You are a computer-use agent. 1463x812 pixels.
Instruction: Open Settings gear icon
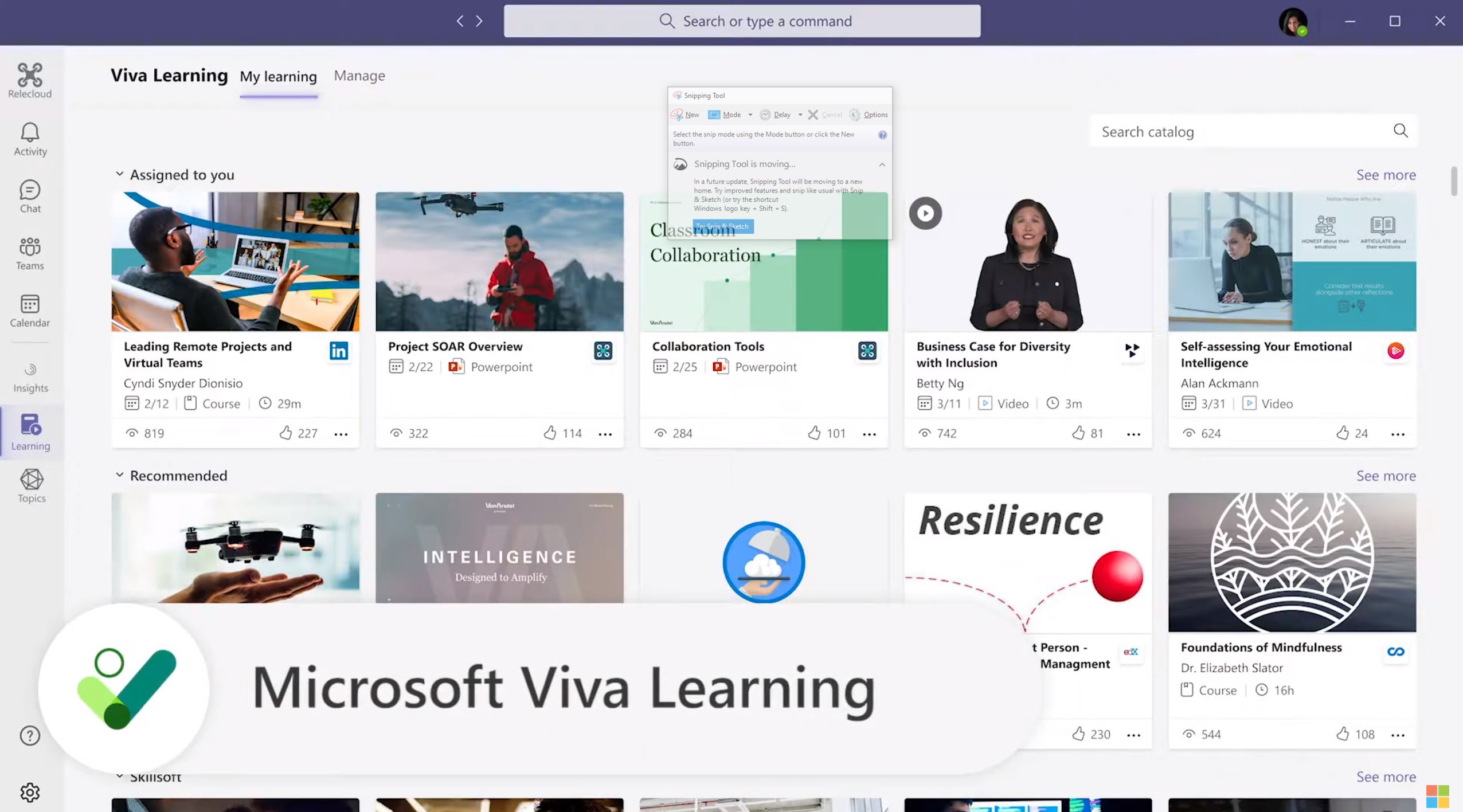[x=29, y=792]
